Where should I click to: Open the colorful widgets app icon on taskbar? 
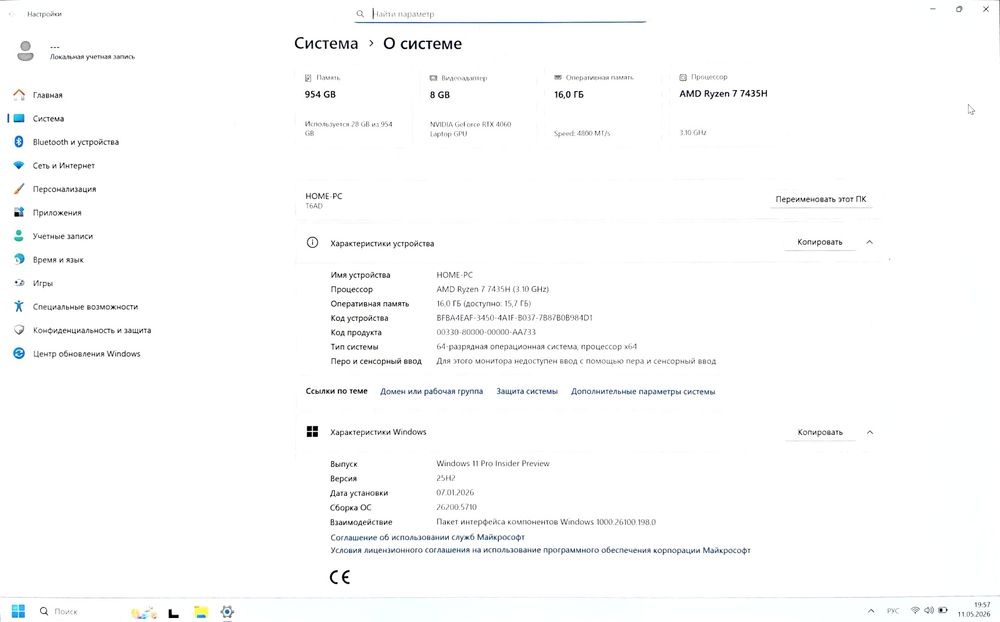point(143,613)
